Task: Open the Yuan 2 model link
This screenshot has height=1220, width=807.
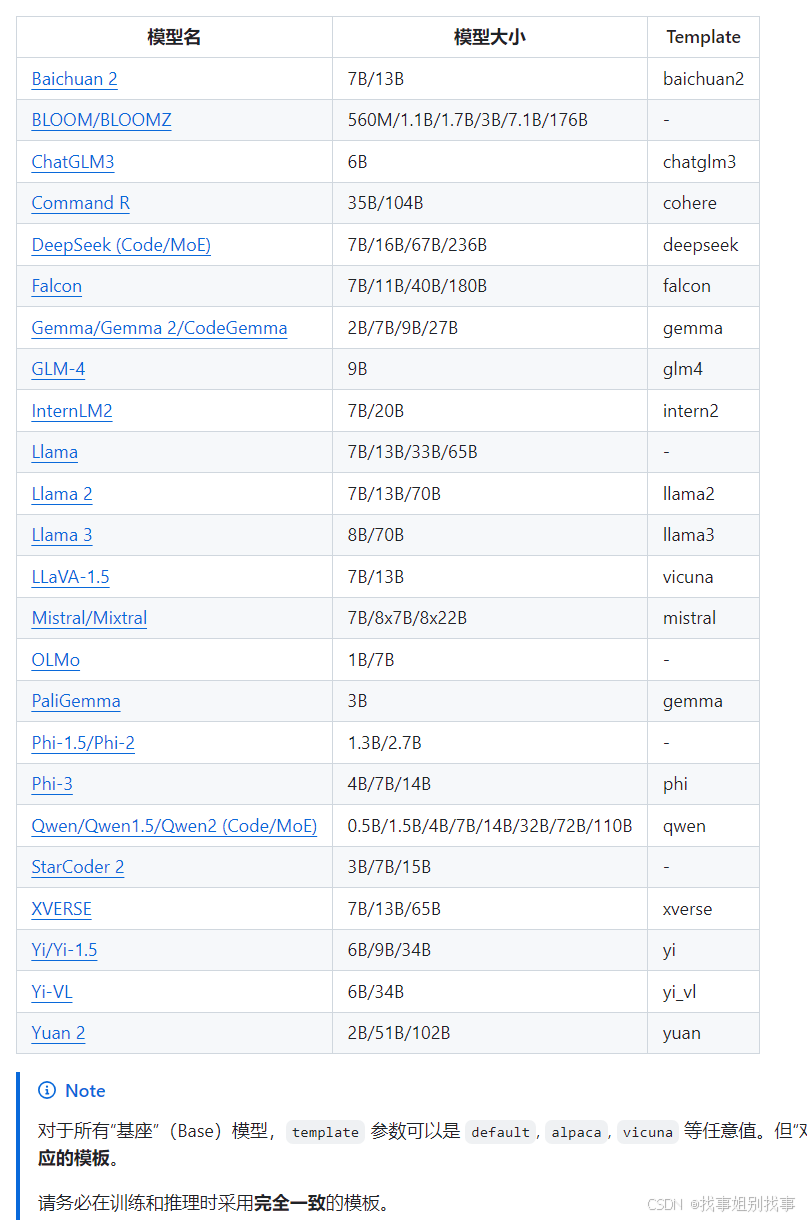Action: pos(58,1033)
